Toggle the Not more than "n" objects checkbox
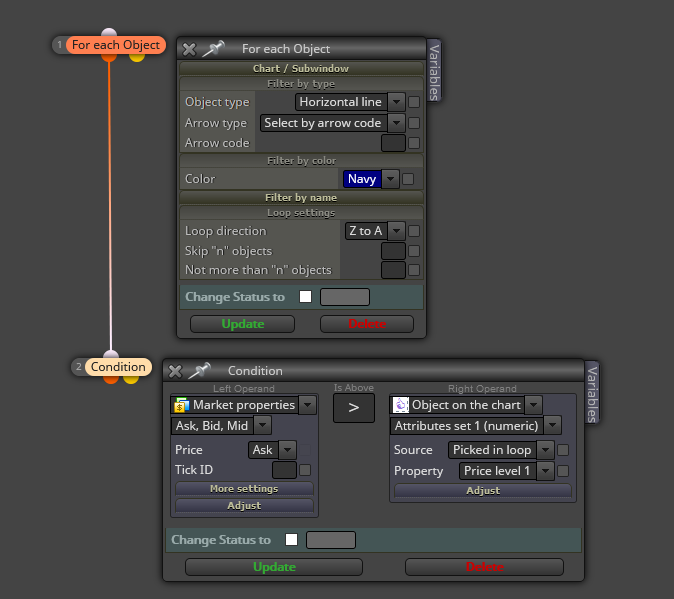Viewport: 674px width, 599px height. click(414, 270)
